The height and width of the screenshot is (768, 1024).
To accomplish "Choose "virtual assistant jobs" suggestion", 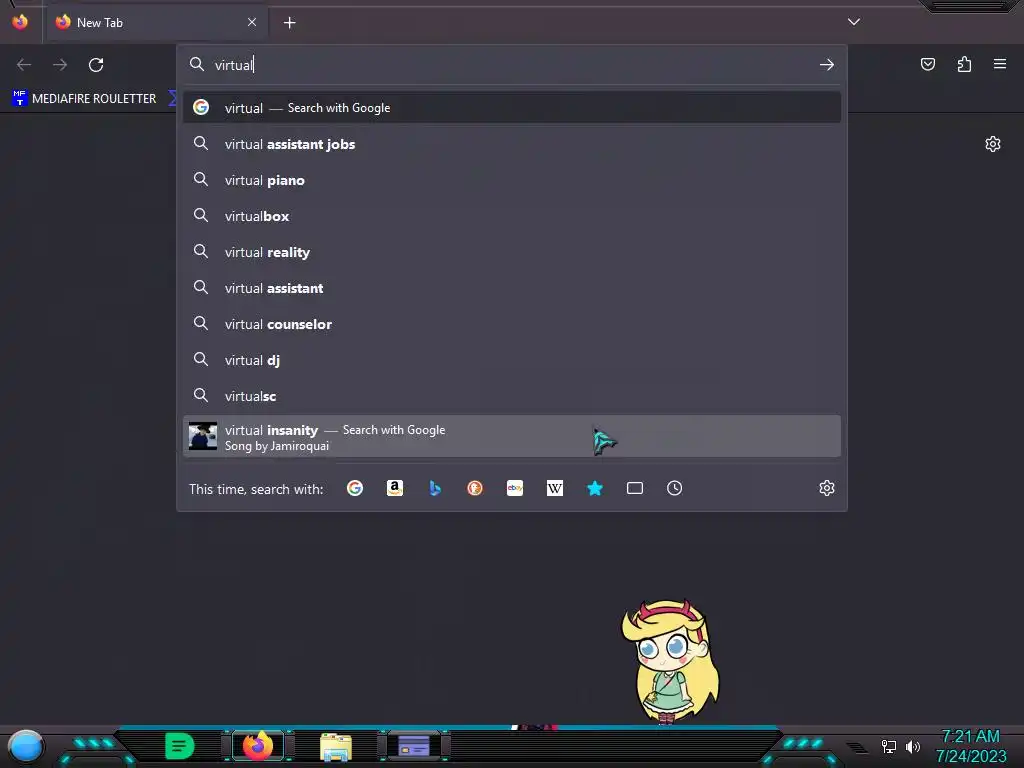I will click(512, 144).
